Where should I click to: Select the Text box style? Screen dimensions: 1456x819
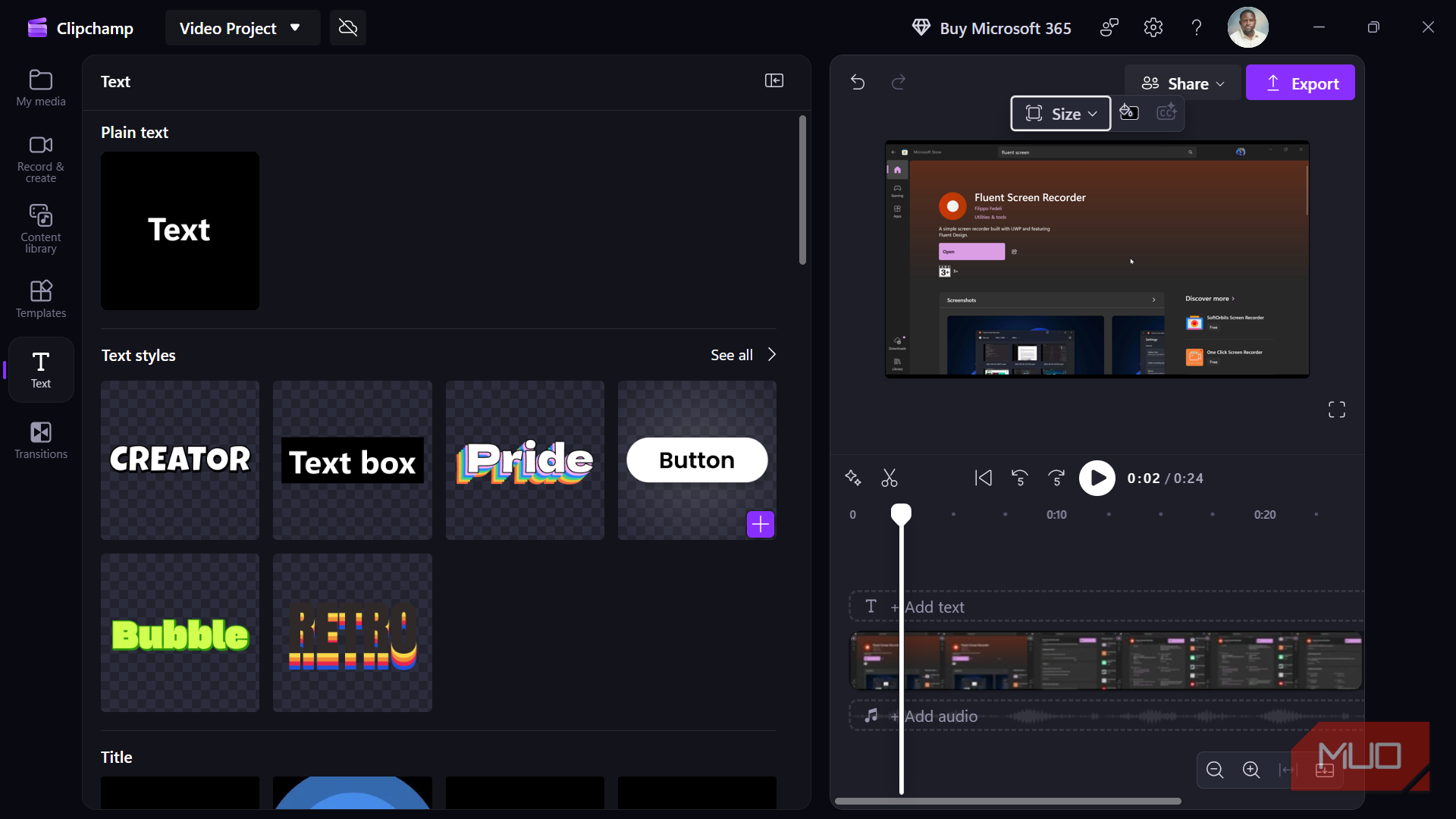(353, 460)
